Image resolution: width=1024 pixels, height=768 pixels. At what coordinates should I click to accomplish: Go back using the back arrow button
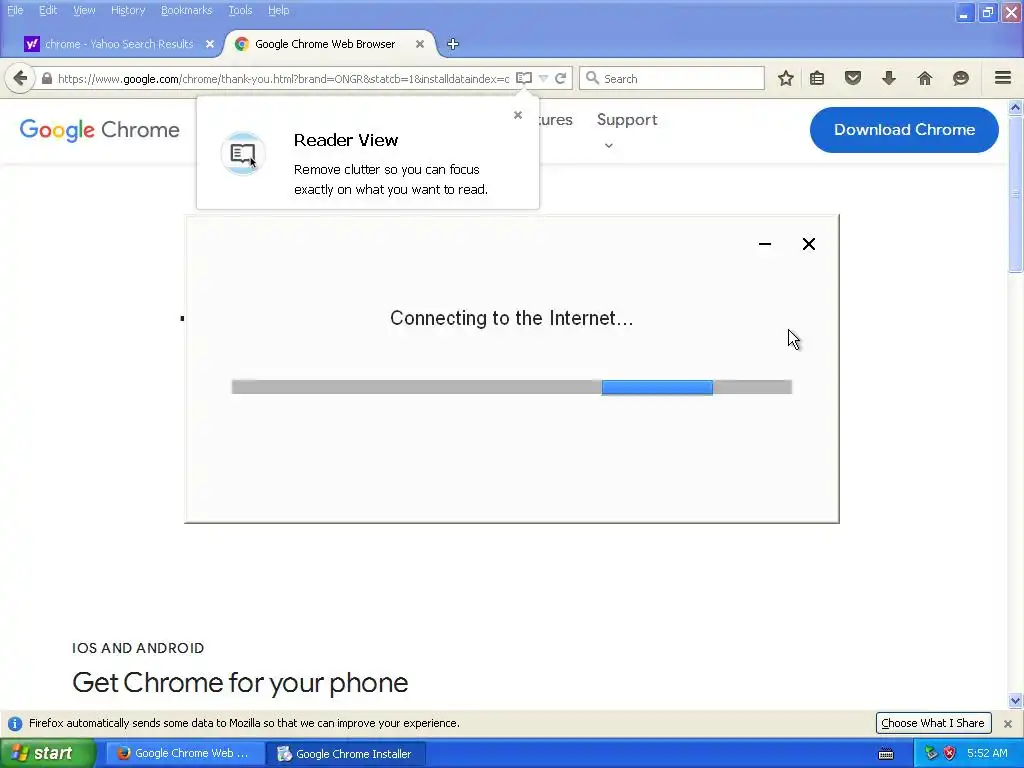pos(20,78)
